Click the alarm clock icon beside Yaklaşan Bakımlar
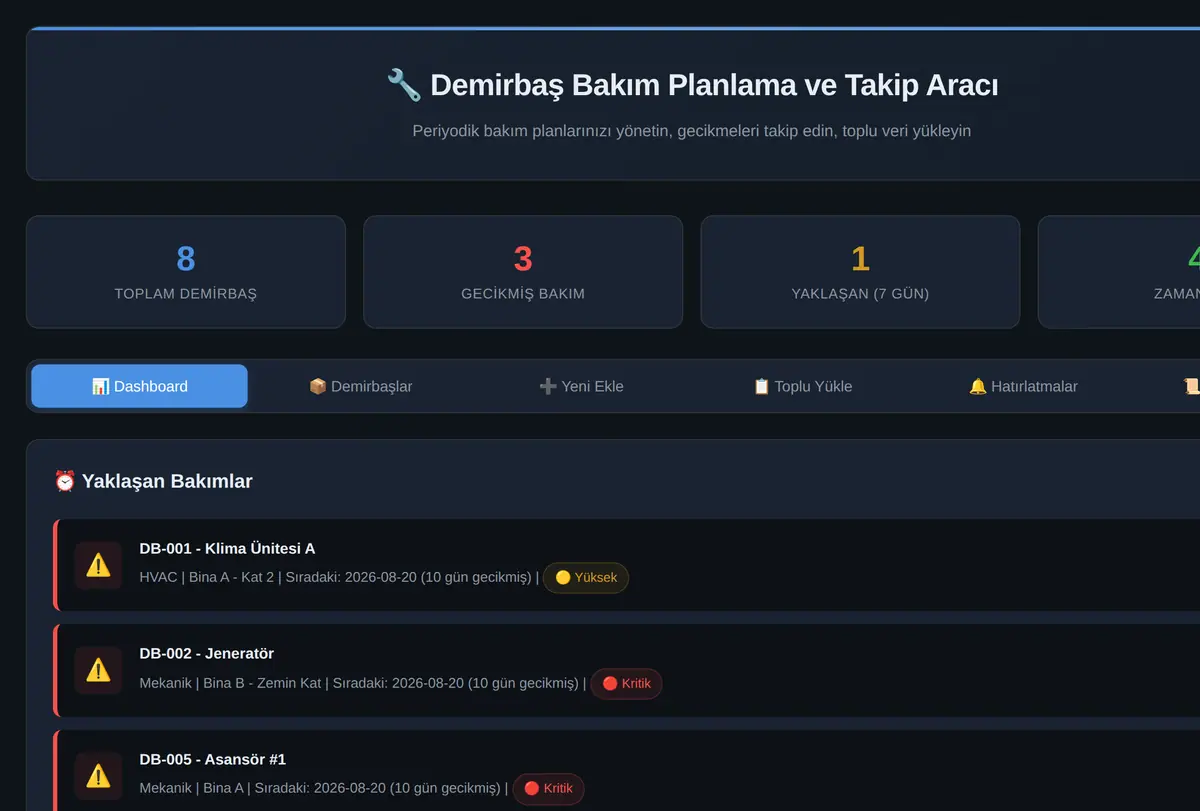This screenshot has width=1200, height=811. (65, 481)
